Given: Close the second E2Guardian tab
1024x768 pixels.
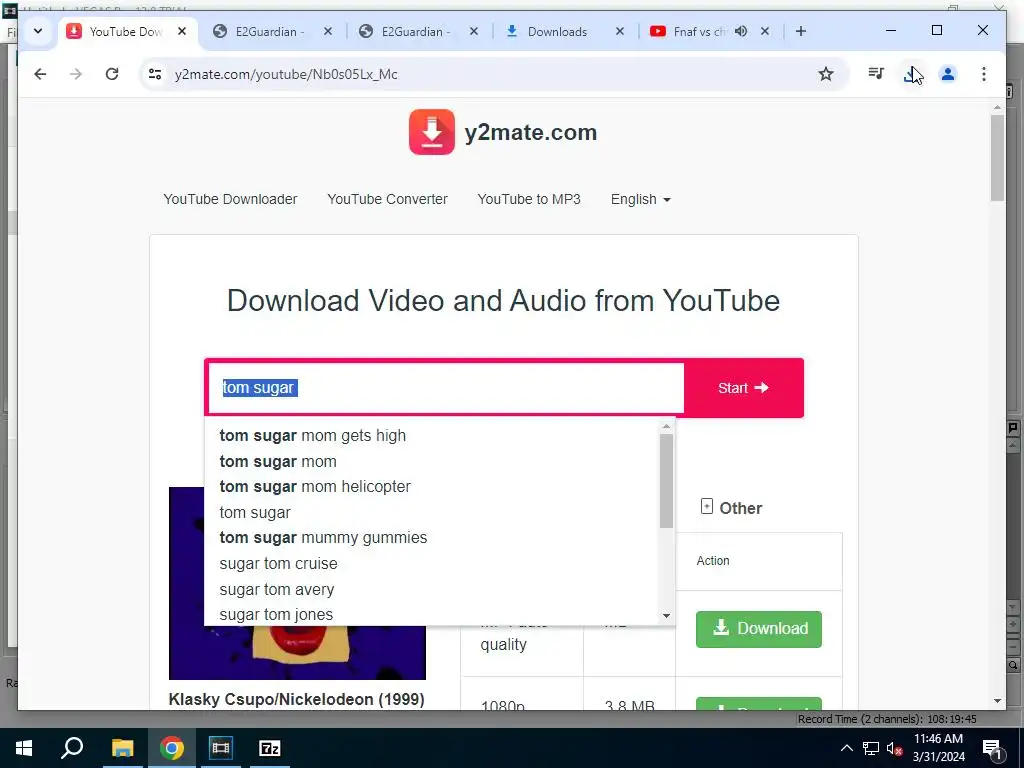Looking at the screenshot, I should coord(473,31).
